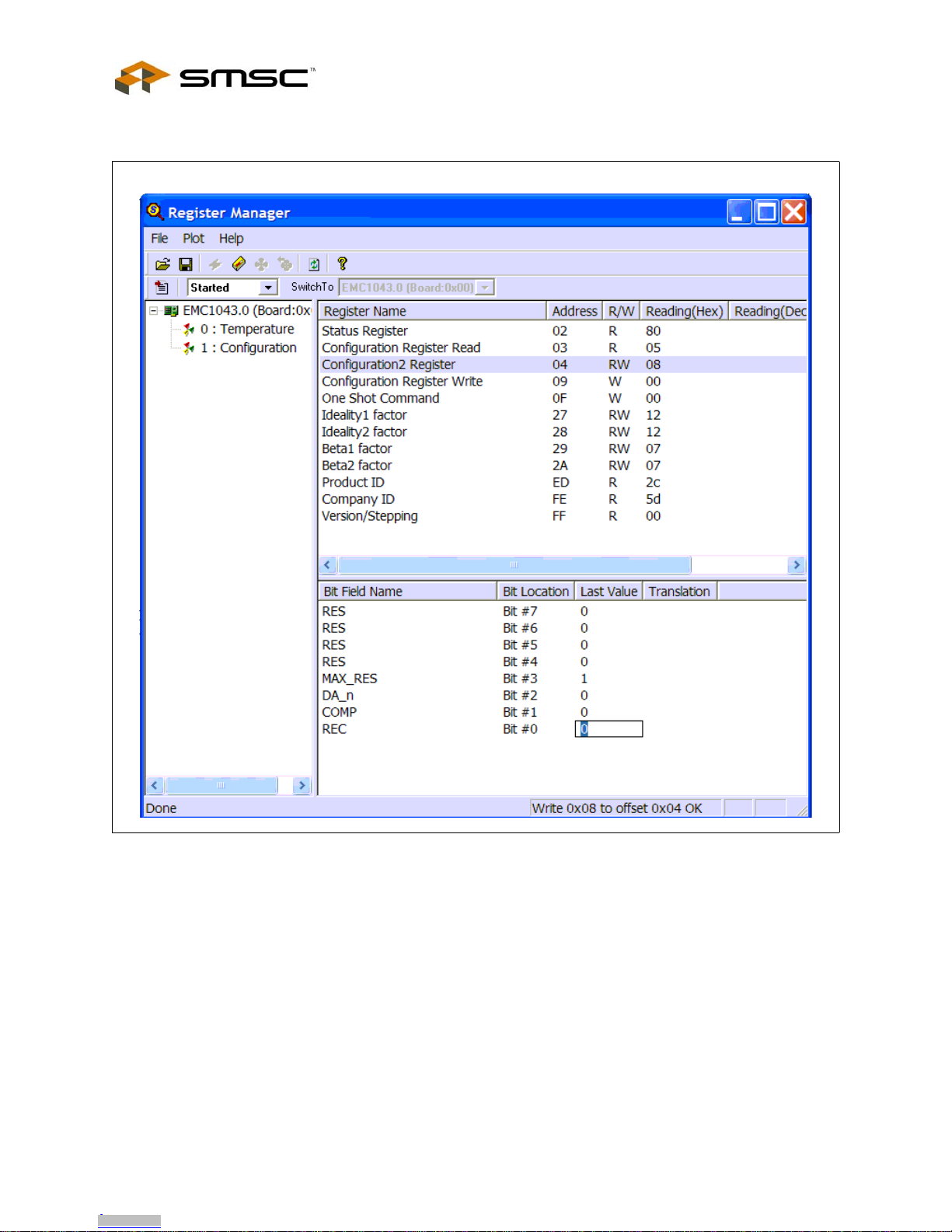Click the Bit Field Name column header
This screenshot has height=1232, width=952.
(407, 592)
